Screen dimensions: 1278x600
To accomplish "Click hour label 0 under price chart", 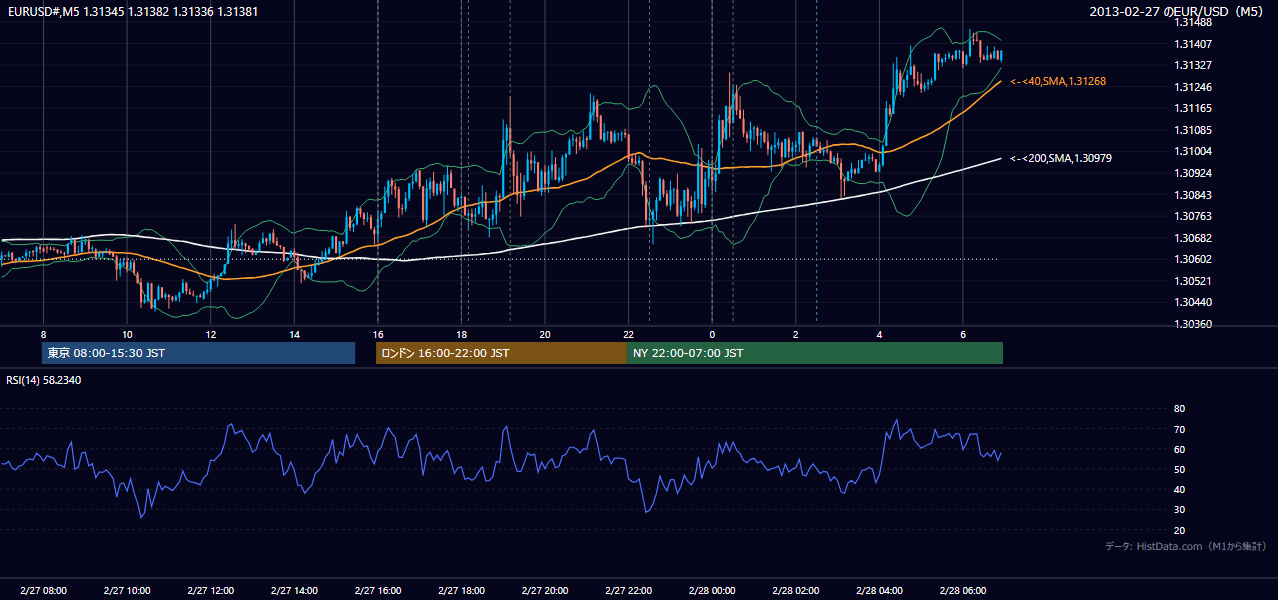I will (712, 334).
